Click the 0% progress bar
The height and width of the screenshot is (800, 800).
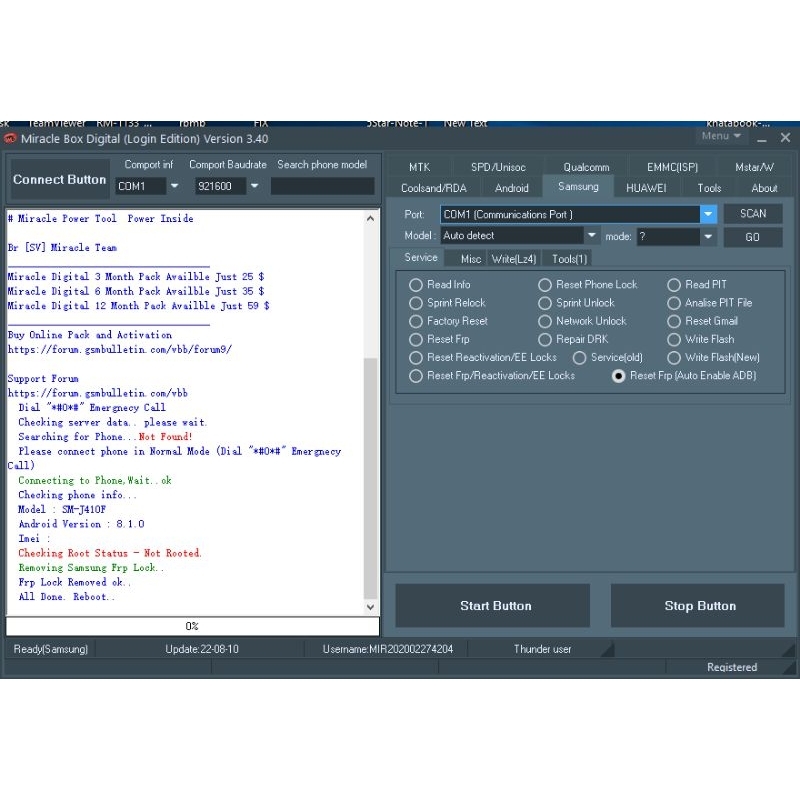[193, 626]
